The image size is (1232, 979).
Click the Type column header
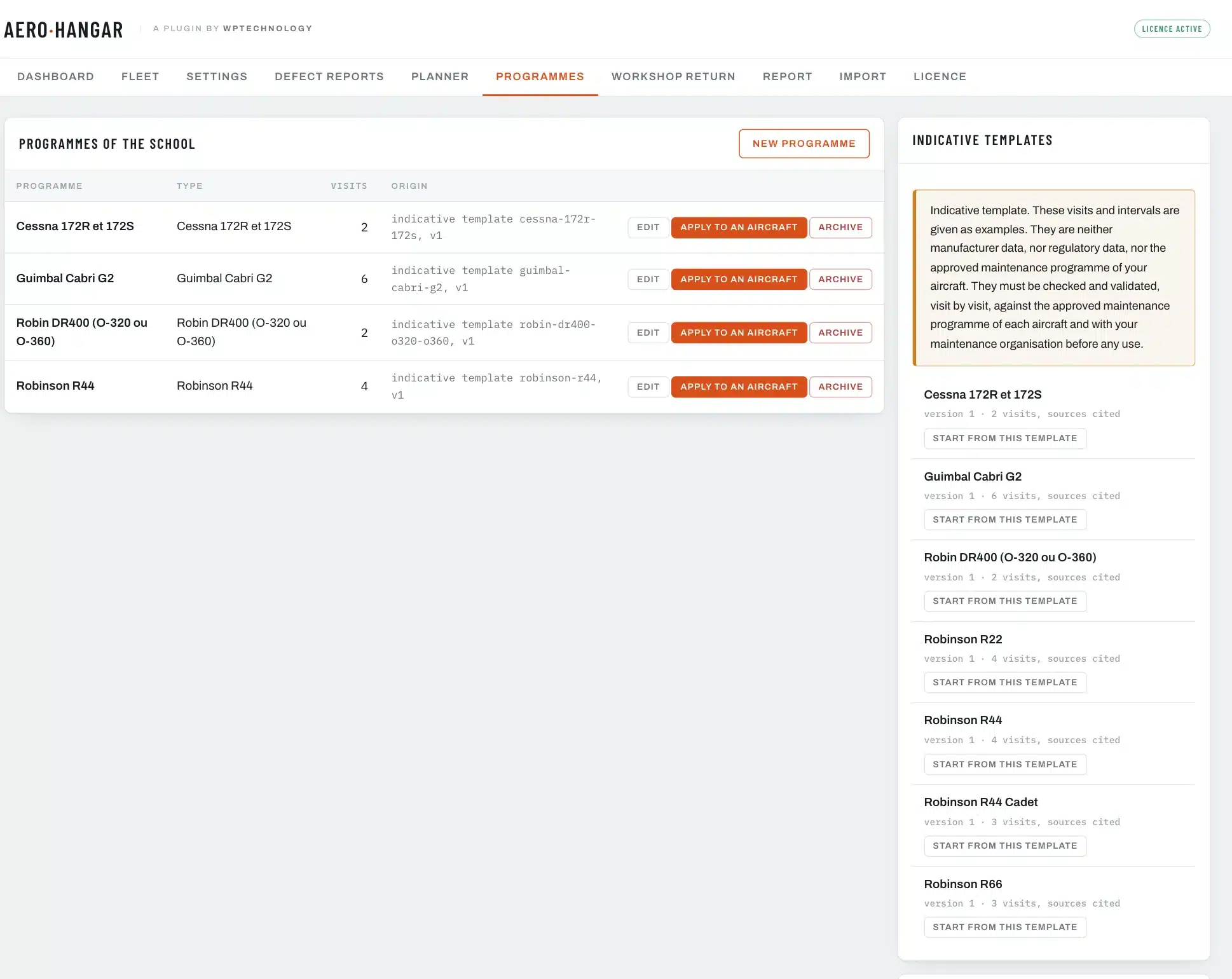189,186
